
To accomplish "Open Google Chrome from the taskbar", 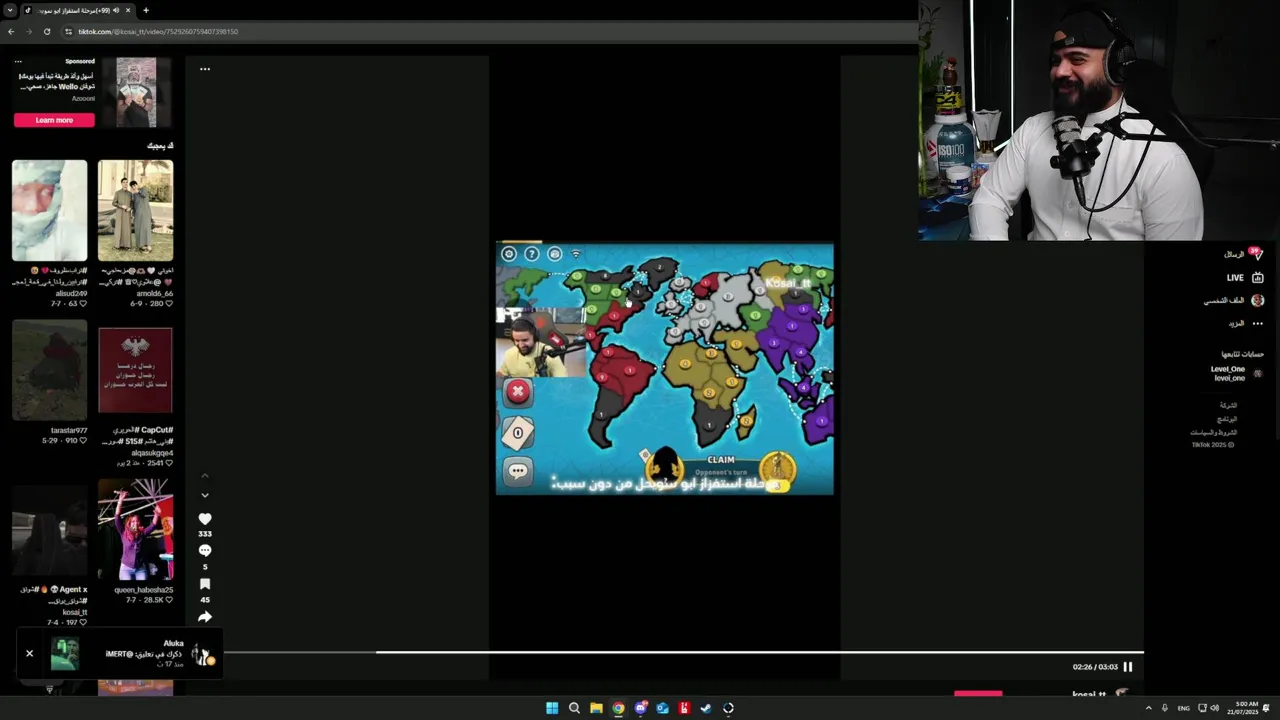I will (618, 708).
